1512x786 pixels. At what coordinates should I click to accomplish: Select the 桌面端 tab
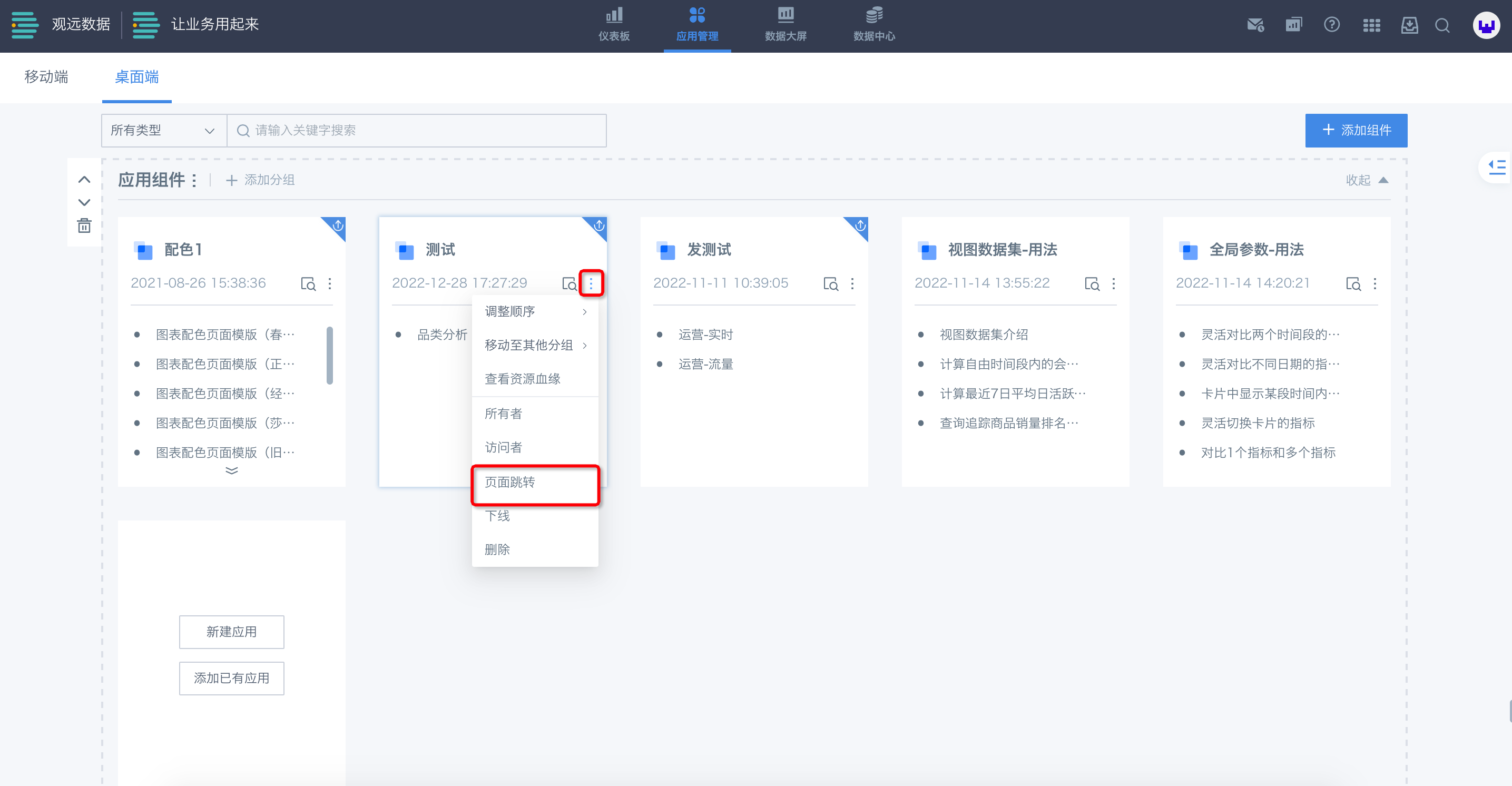tap(137, 77)
